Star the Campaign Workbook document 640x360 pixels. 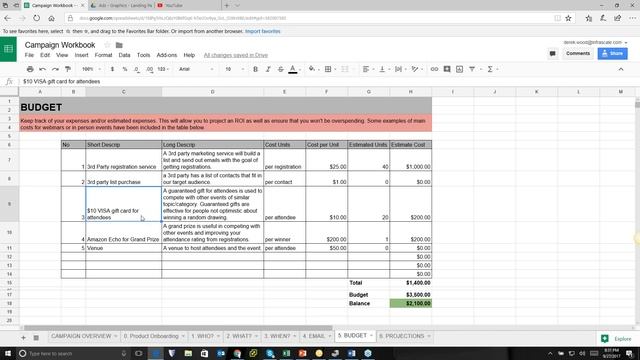coord(107,45)
